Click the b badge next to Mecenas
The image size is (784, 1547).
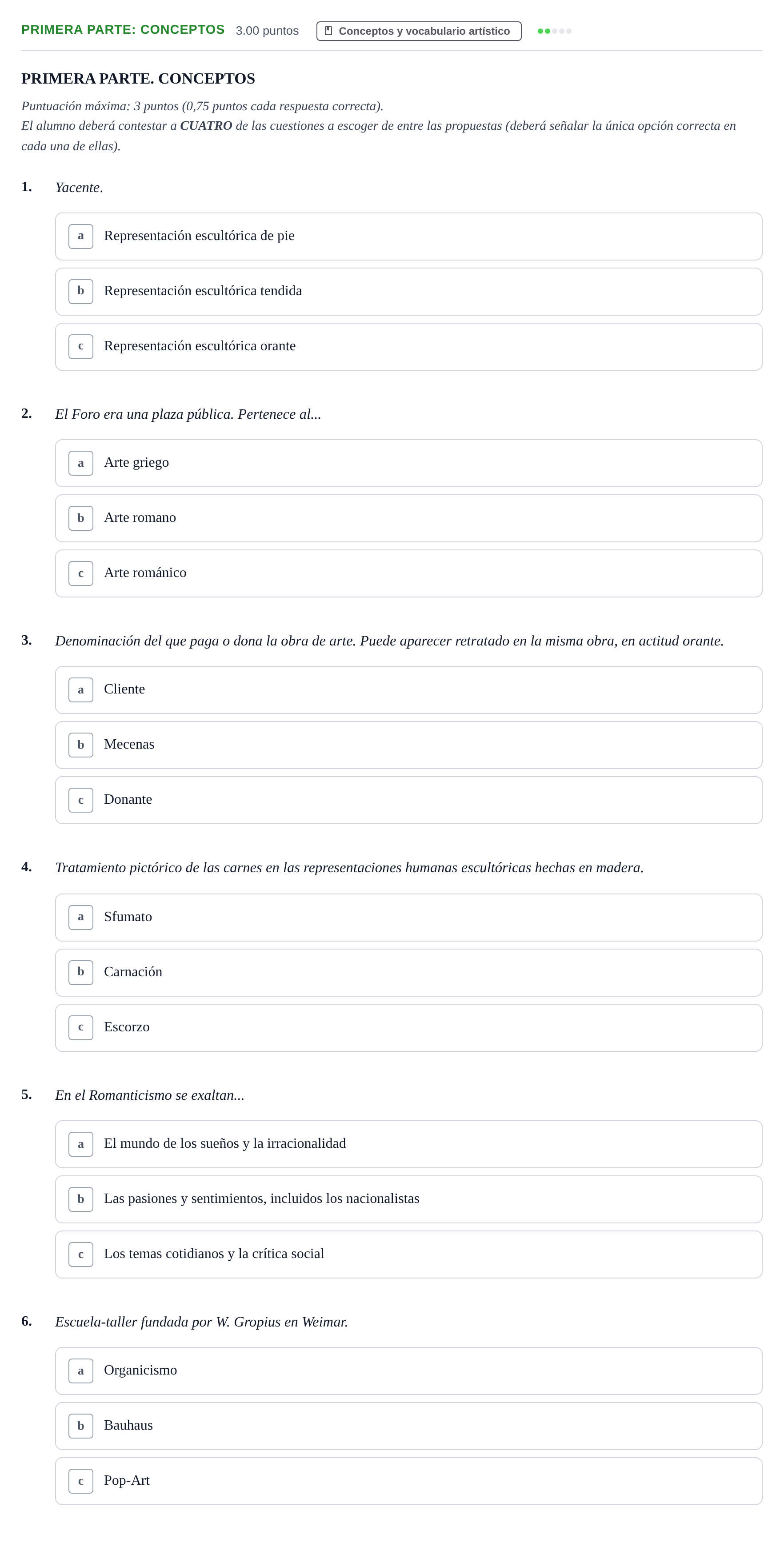[x=80, y=745]
